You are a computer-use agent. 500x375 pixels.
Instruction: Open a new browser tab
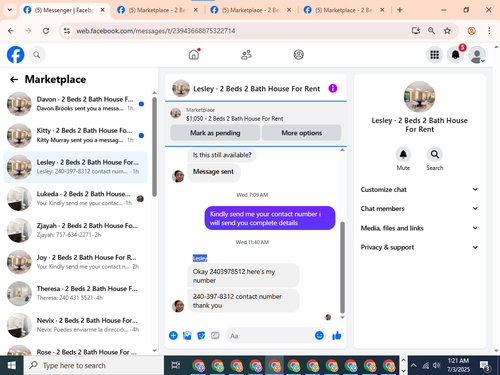pos(400,10)
